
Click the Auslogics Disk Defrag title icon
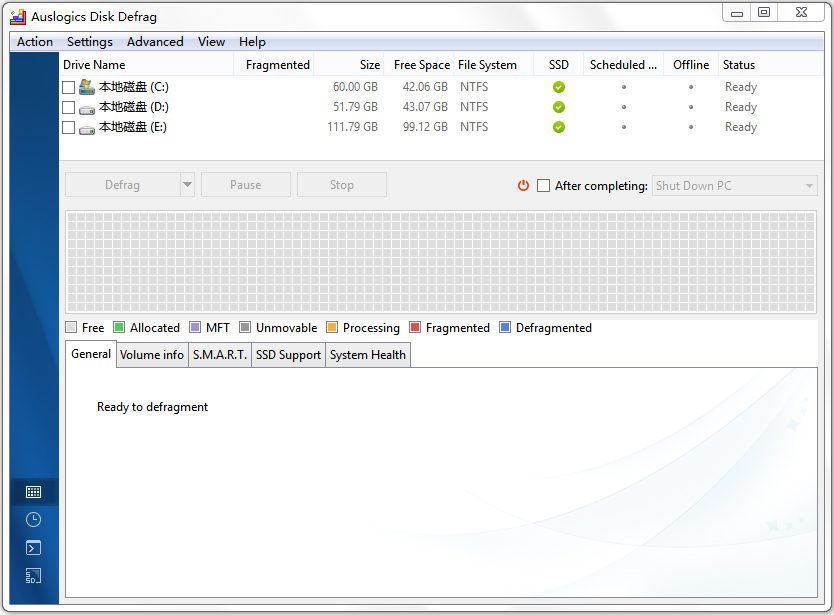[18, 17]
